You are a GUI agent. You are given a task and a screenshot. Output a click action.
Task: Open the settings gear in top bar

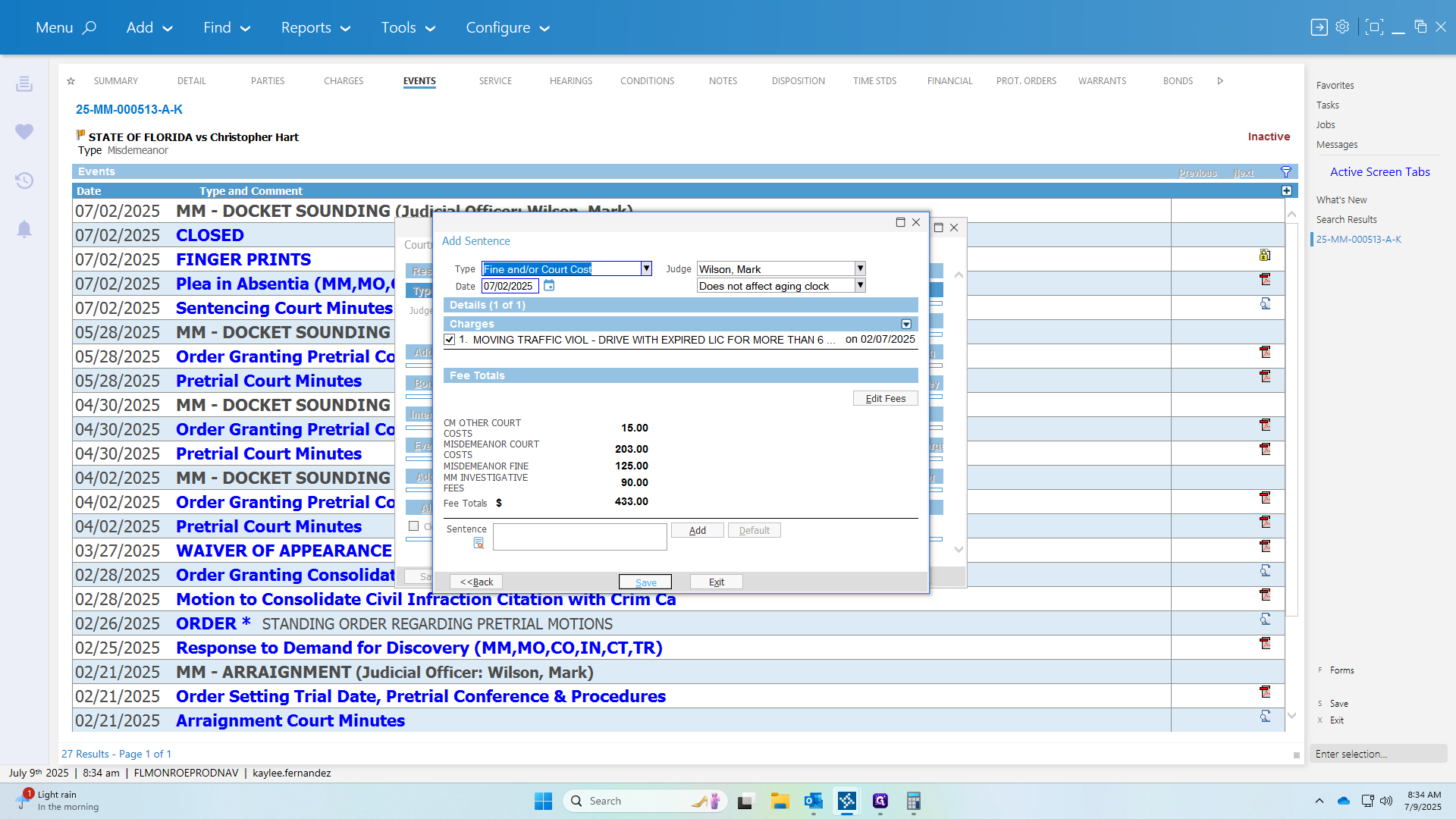pyautogui.click(x=1342, y=27)
